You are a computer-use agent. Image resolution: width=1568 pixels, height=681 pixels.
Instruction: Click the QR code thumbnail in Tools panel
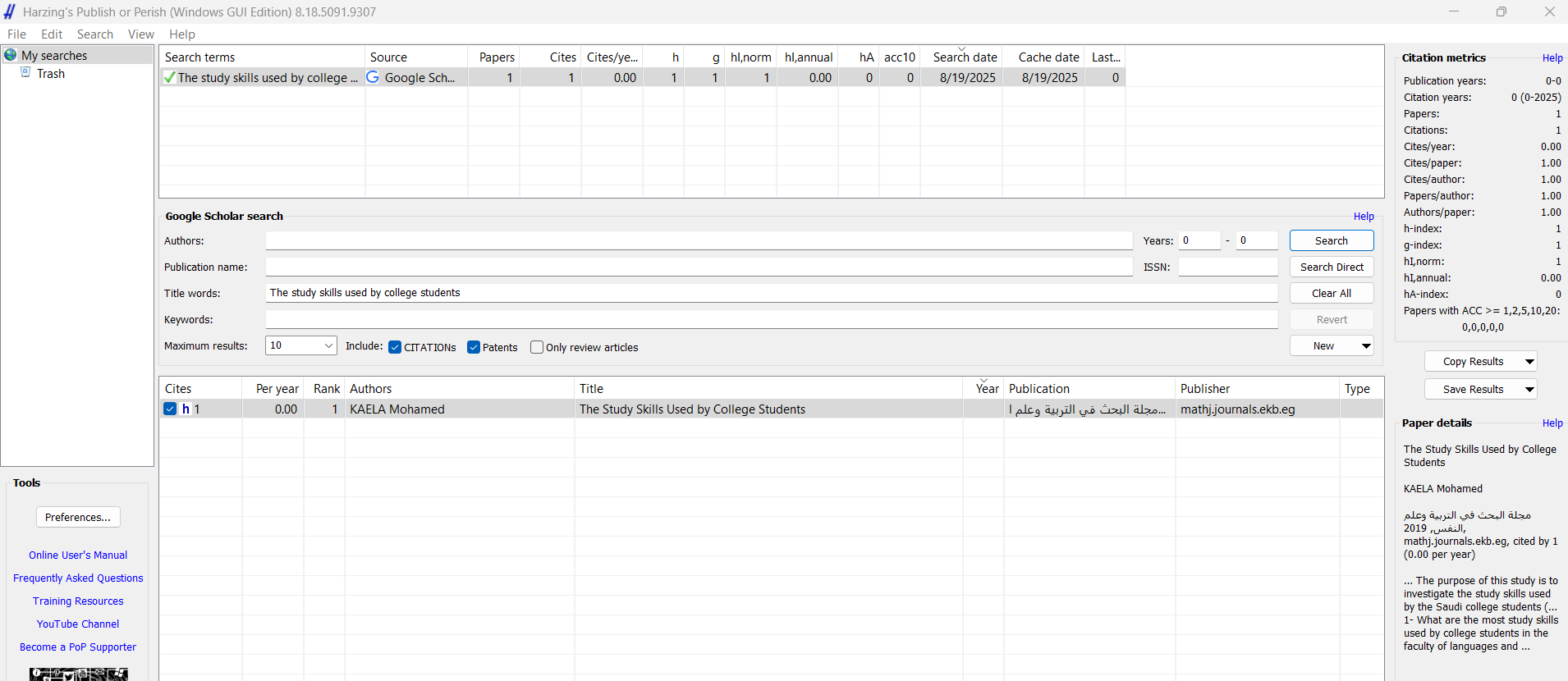pyautogui.click(x=79, y=674)
